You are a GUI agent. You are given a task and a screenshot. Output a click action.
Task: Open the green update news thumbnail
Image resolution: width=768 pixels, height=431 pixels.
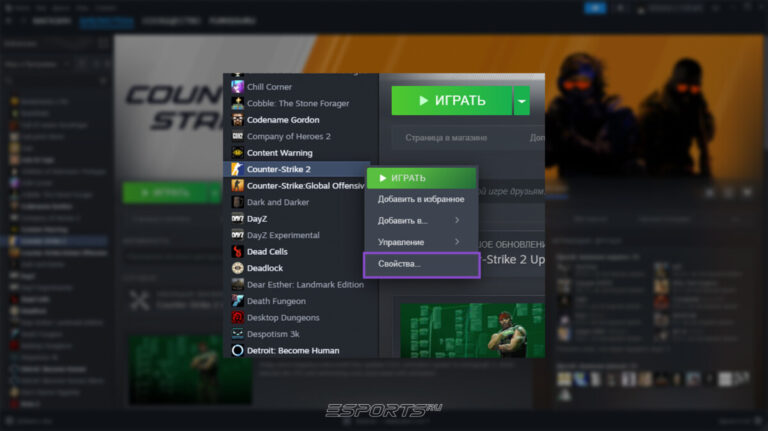click(472, 330)
